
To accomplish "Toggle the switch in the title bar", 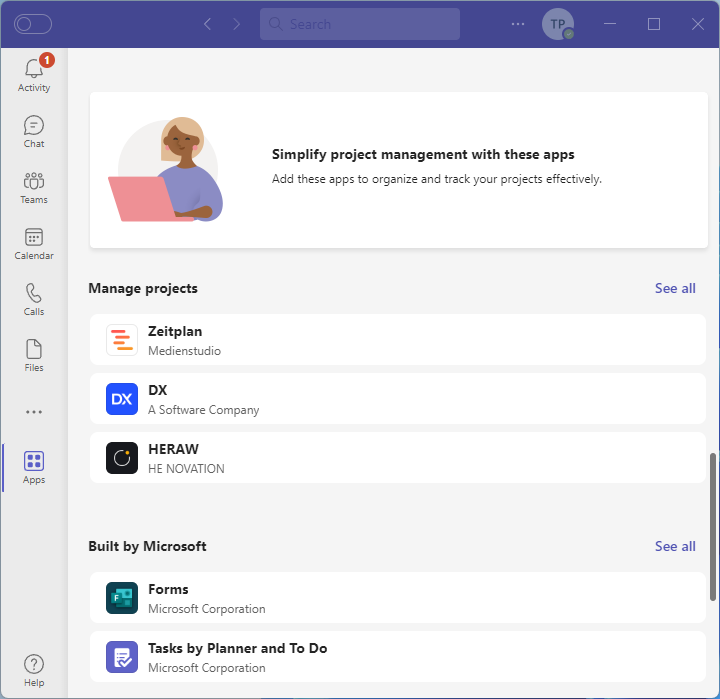I will (33, 24).
